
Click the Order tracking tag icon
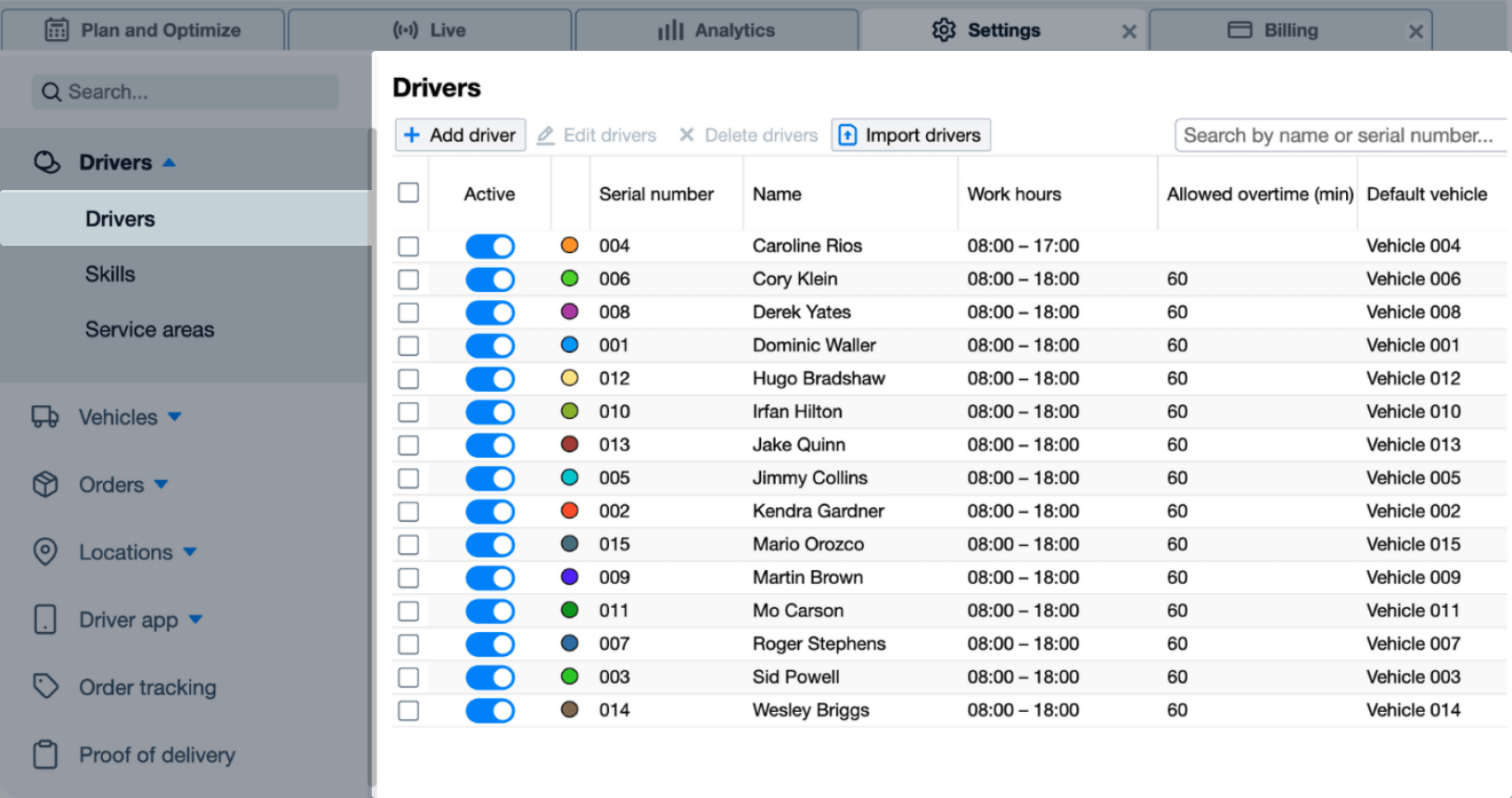45,686
